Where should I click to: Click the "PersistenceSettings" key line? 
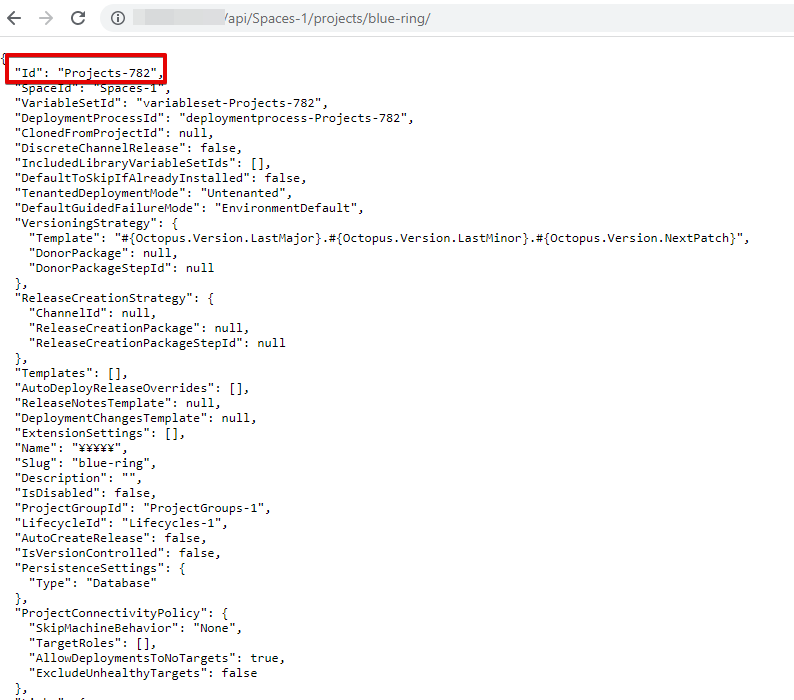[100, 568]
